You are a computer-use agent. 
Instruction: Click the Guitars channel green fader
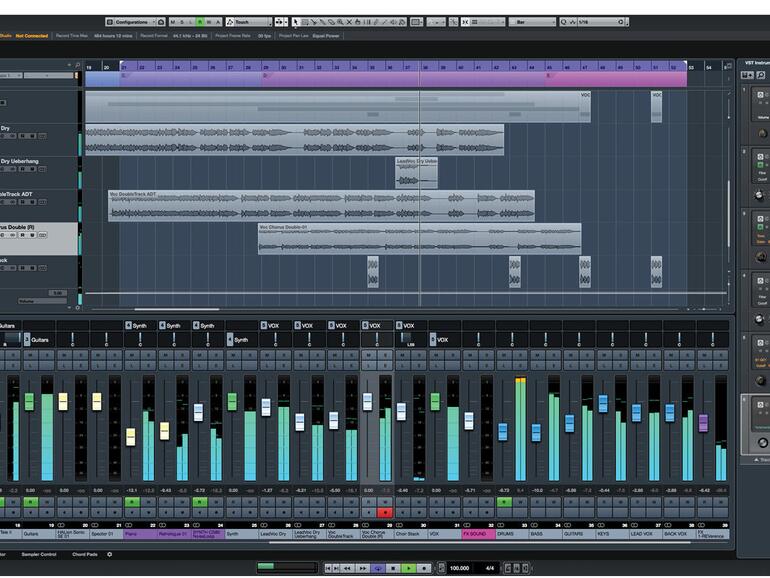click(29, 401)
